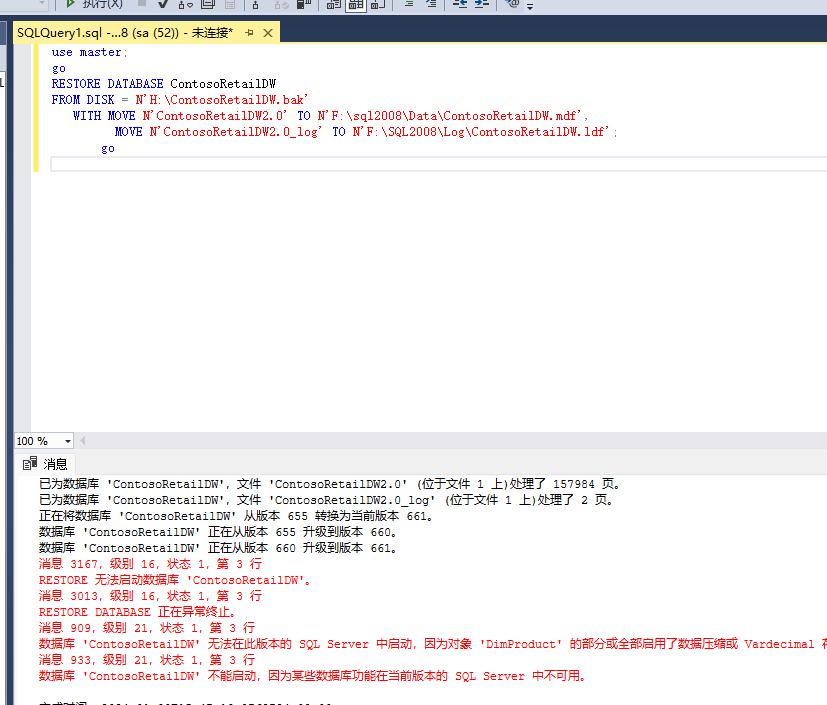Click message about ContosoRetailDW2.0_log 2 pages
The image size is (827, 705).
click(x=326, y=500)
